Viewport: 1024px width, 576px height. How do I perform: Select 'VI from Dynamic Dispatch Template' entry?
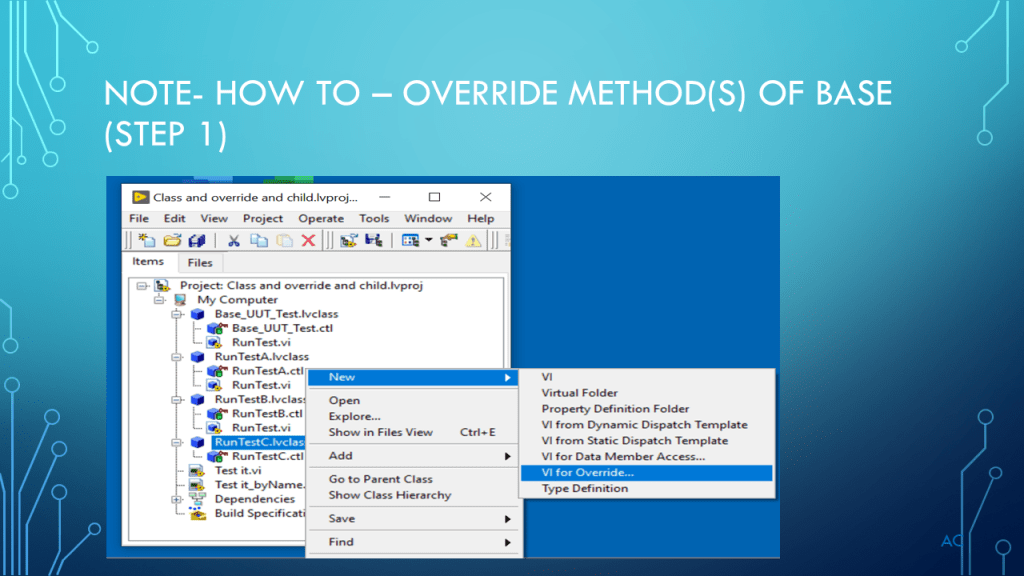point(644,425)
